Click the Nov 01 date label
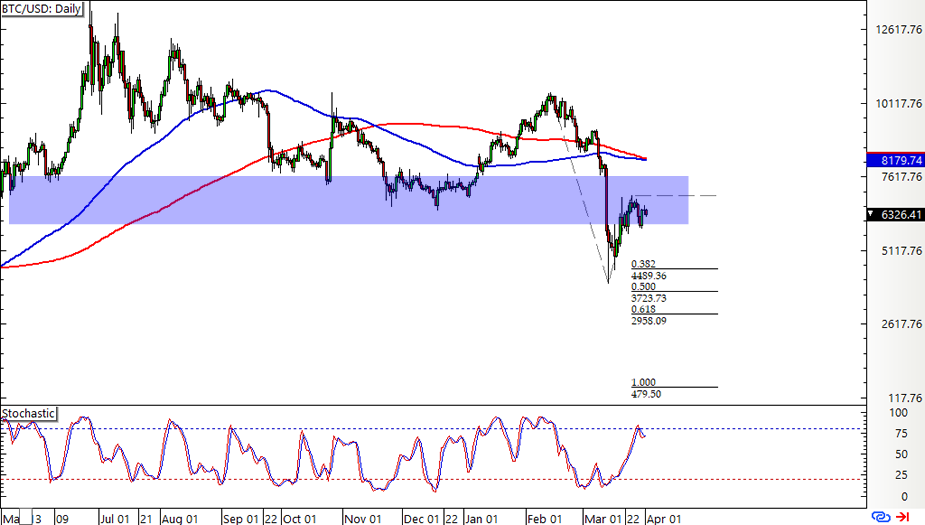 (363, 519)
